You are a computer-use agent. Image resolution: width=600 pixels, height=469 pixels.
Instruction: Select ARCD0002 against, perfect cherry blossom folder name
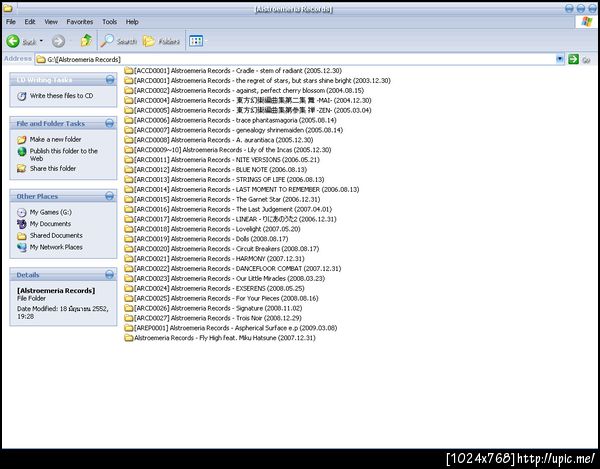(249, 91)
